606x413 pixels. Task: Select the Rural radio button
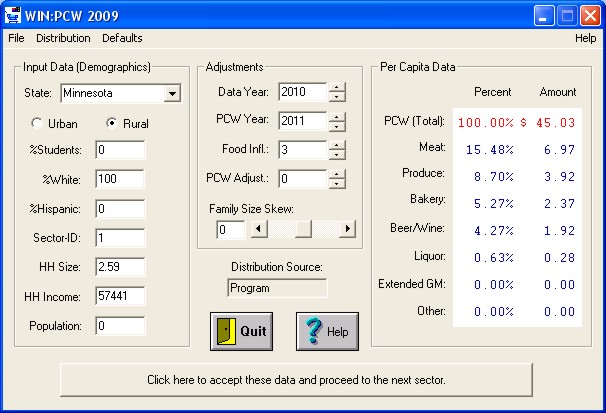[112, 123]
